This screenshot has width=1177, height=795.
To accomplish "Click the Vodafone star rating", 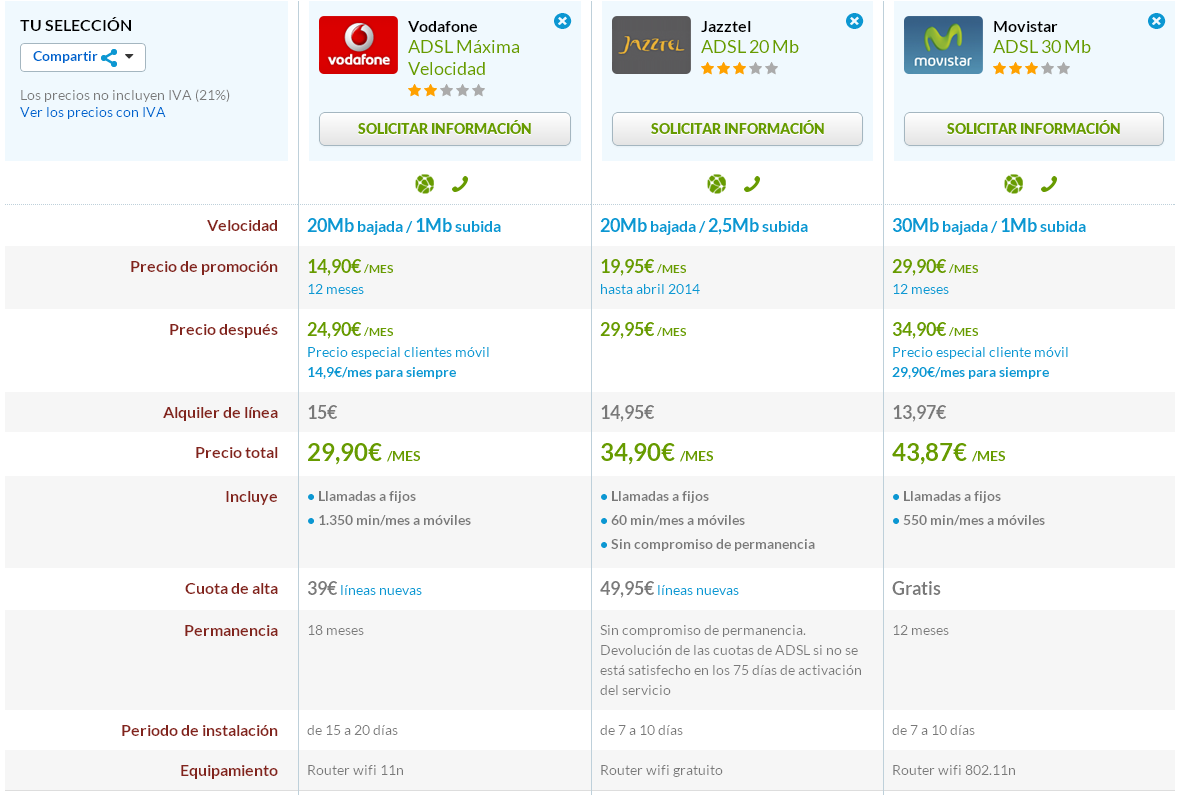I will 447,91.
